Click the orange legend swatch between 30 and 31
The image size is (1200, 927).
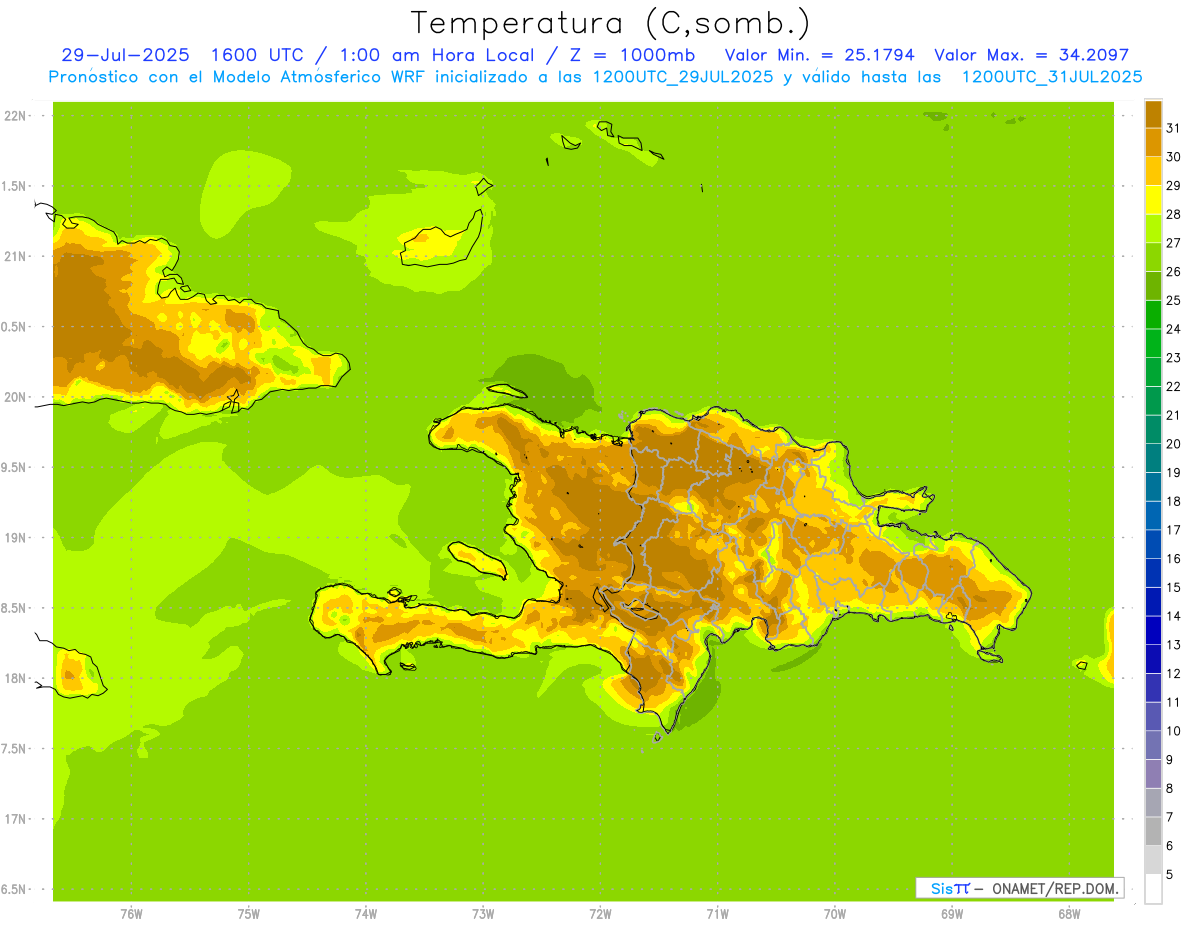1153,142
